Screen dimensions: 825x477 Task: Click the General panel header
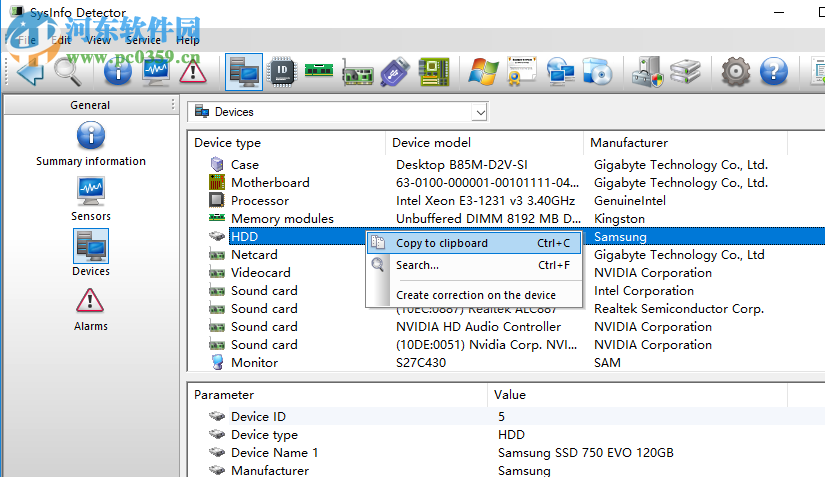(x=90, y=105)
